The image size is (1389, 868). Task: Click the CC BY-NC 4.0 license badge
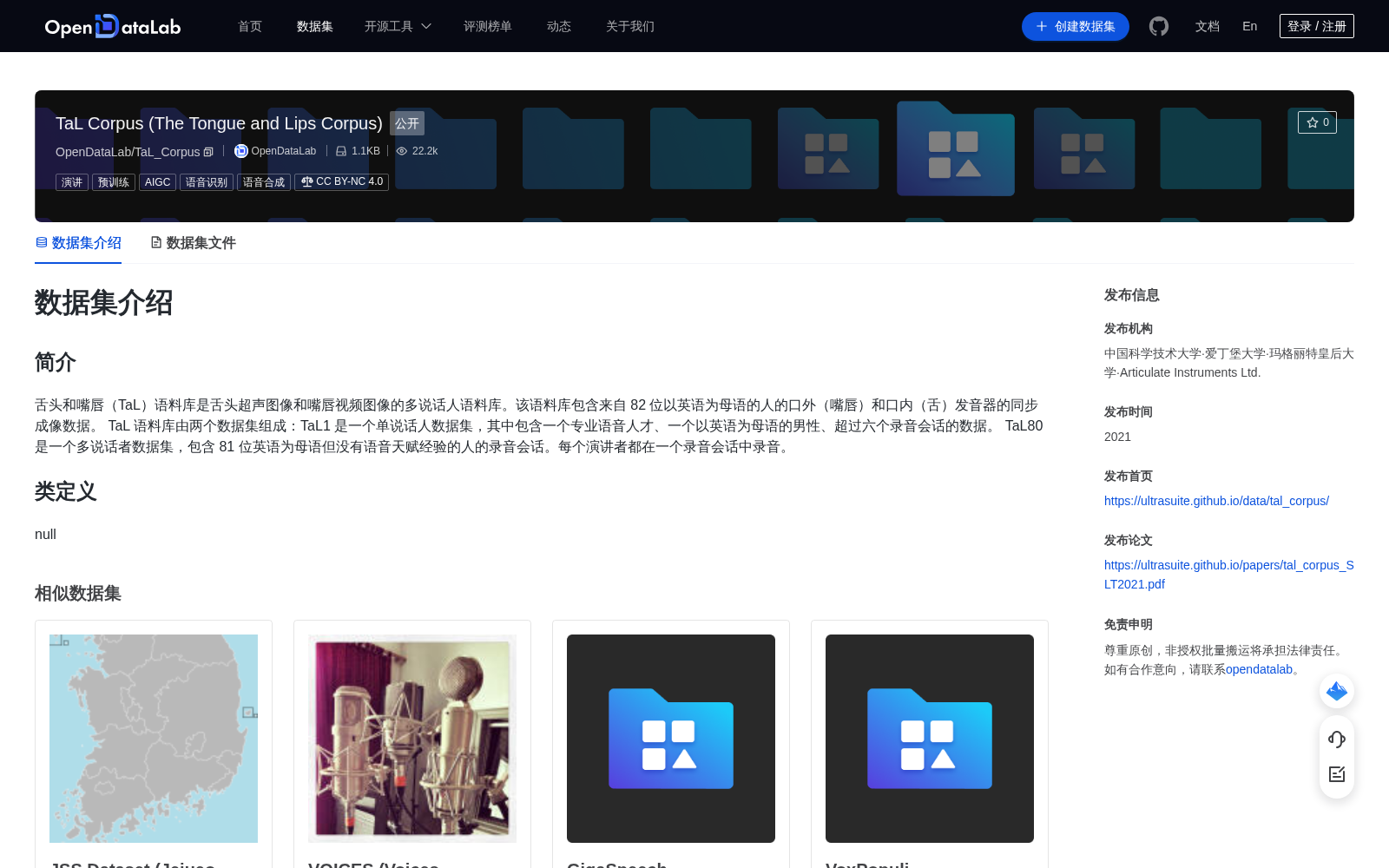pyautogui.click(x=341, y=182)
